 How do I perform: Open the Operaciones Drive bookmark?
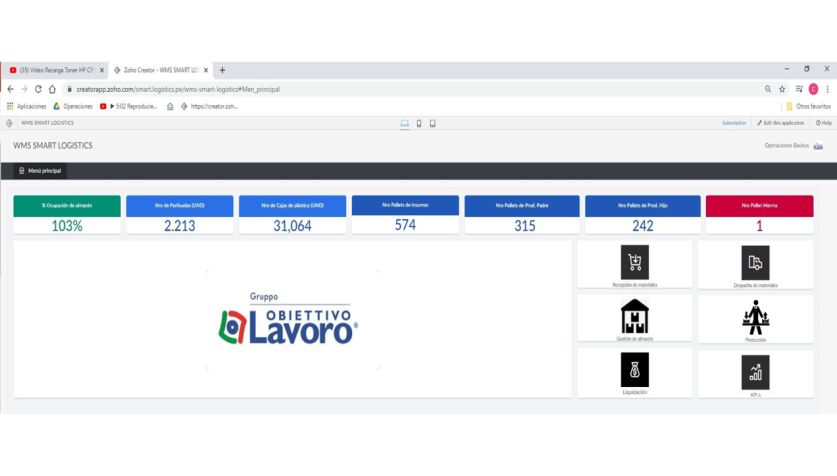point(73,106)
